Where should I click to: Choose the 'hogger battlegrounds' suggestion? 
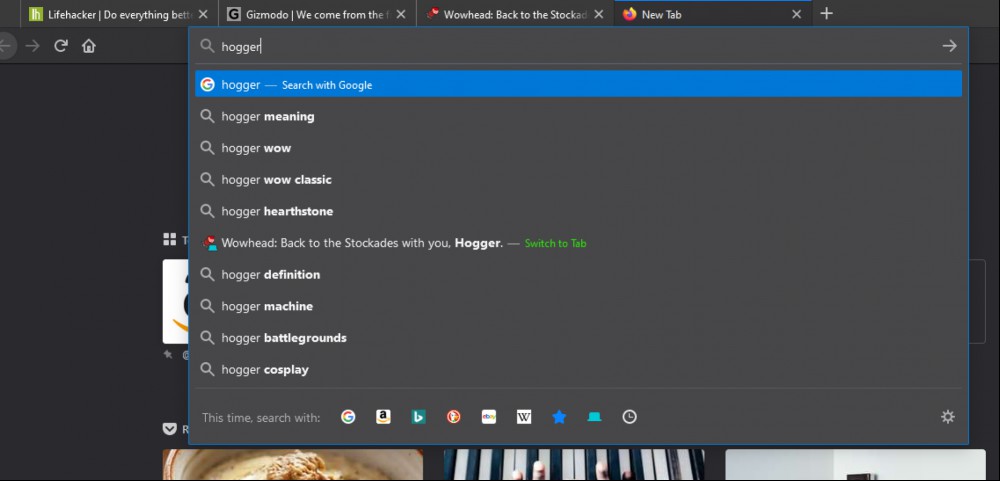578,338
